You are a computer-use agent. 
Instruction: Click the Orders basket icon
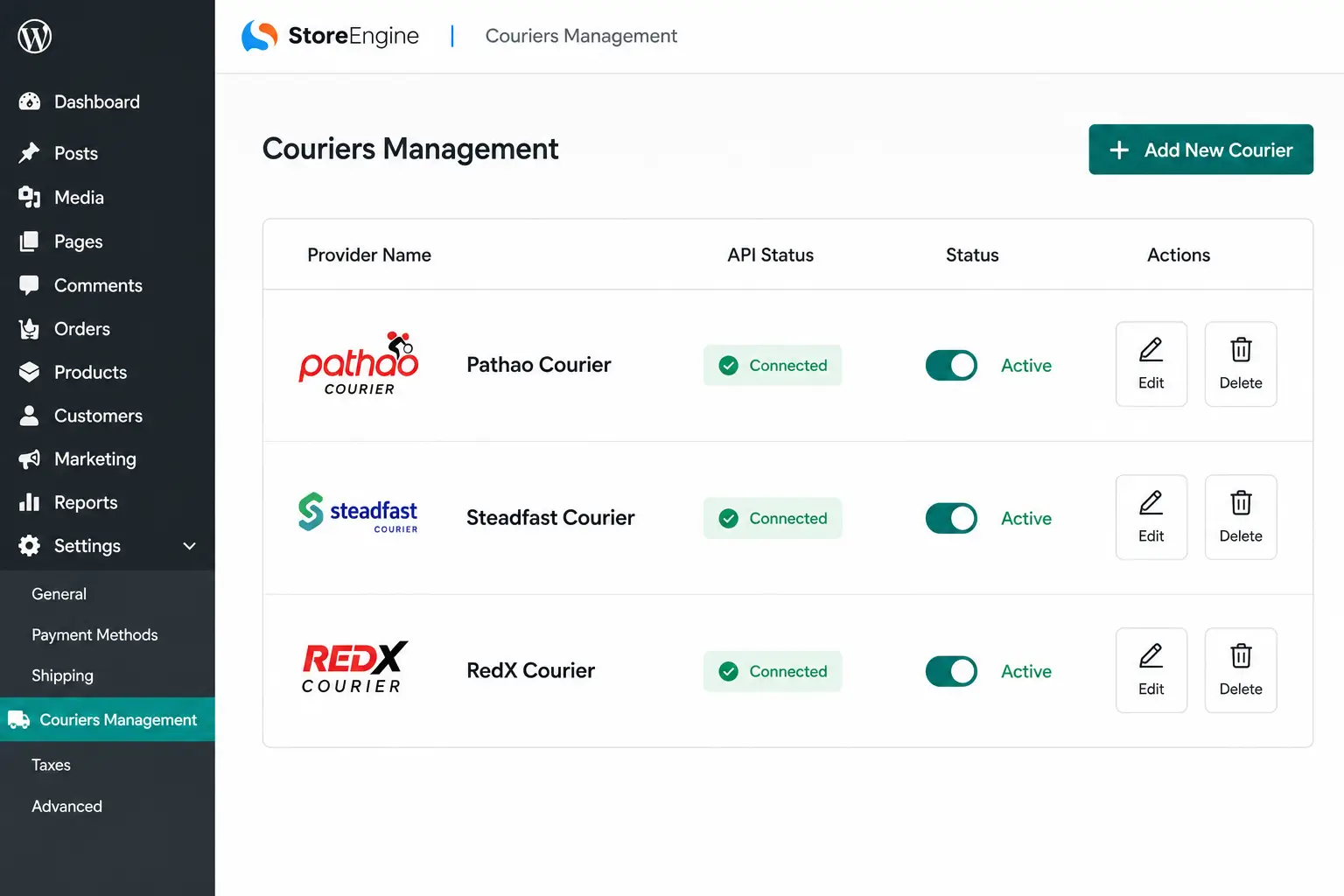point(30,329)
